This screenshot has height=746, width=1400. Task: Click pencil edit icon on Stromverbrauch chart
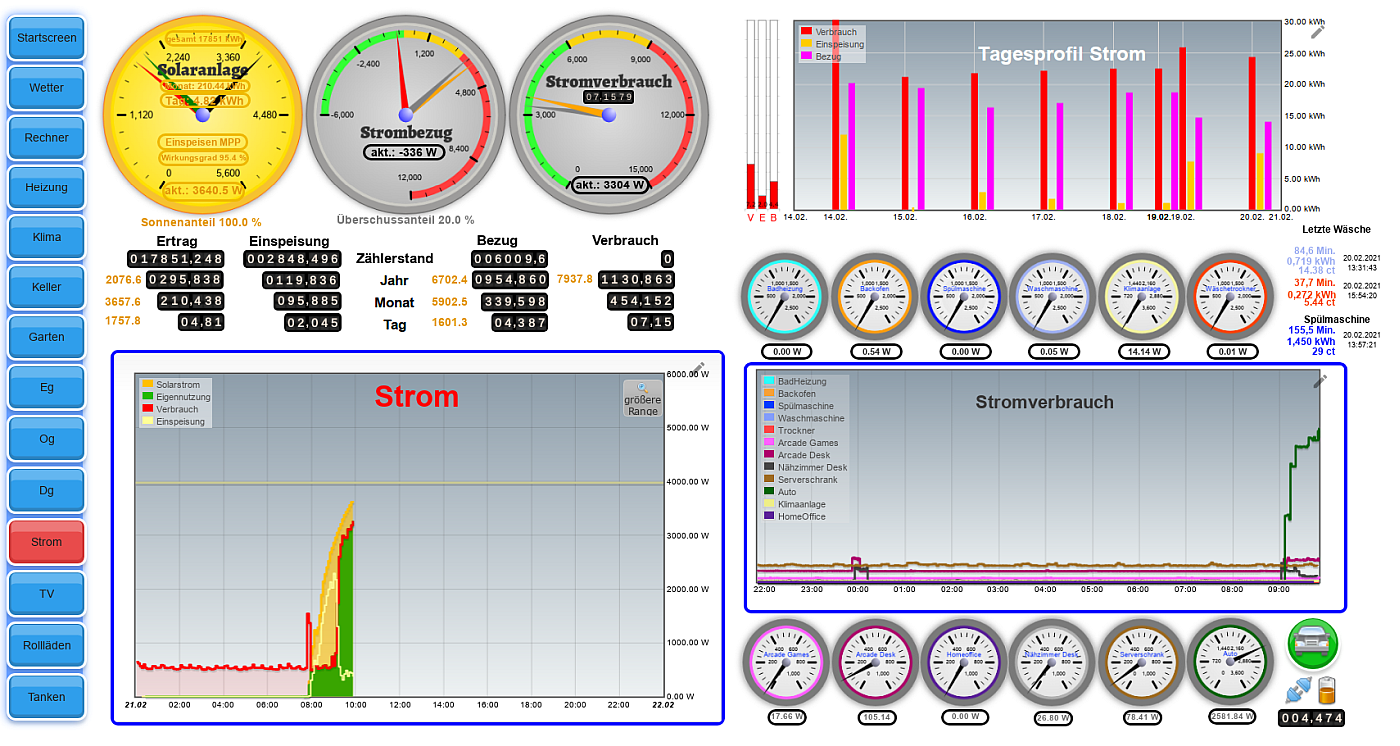pos(1320,380)
